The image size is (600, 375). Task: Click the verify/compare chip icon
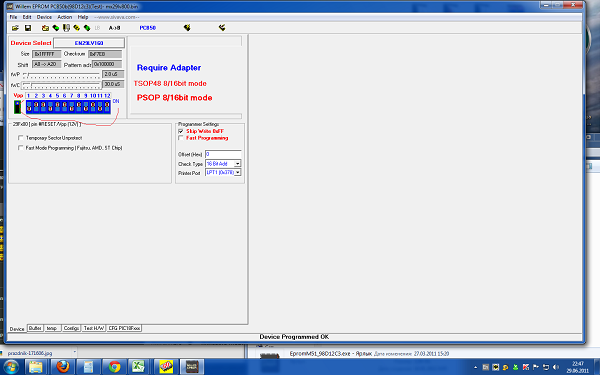click(66, 28)
